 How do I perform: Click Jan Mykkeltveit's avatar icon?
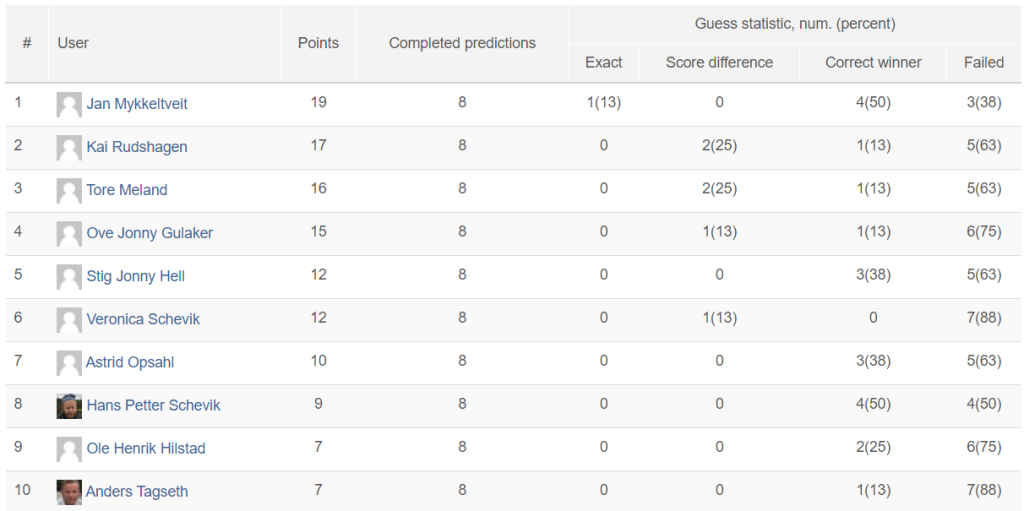[x=69, y=105]
